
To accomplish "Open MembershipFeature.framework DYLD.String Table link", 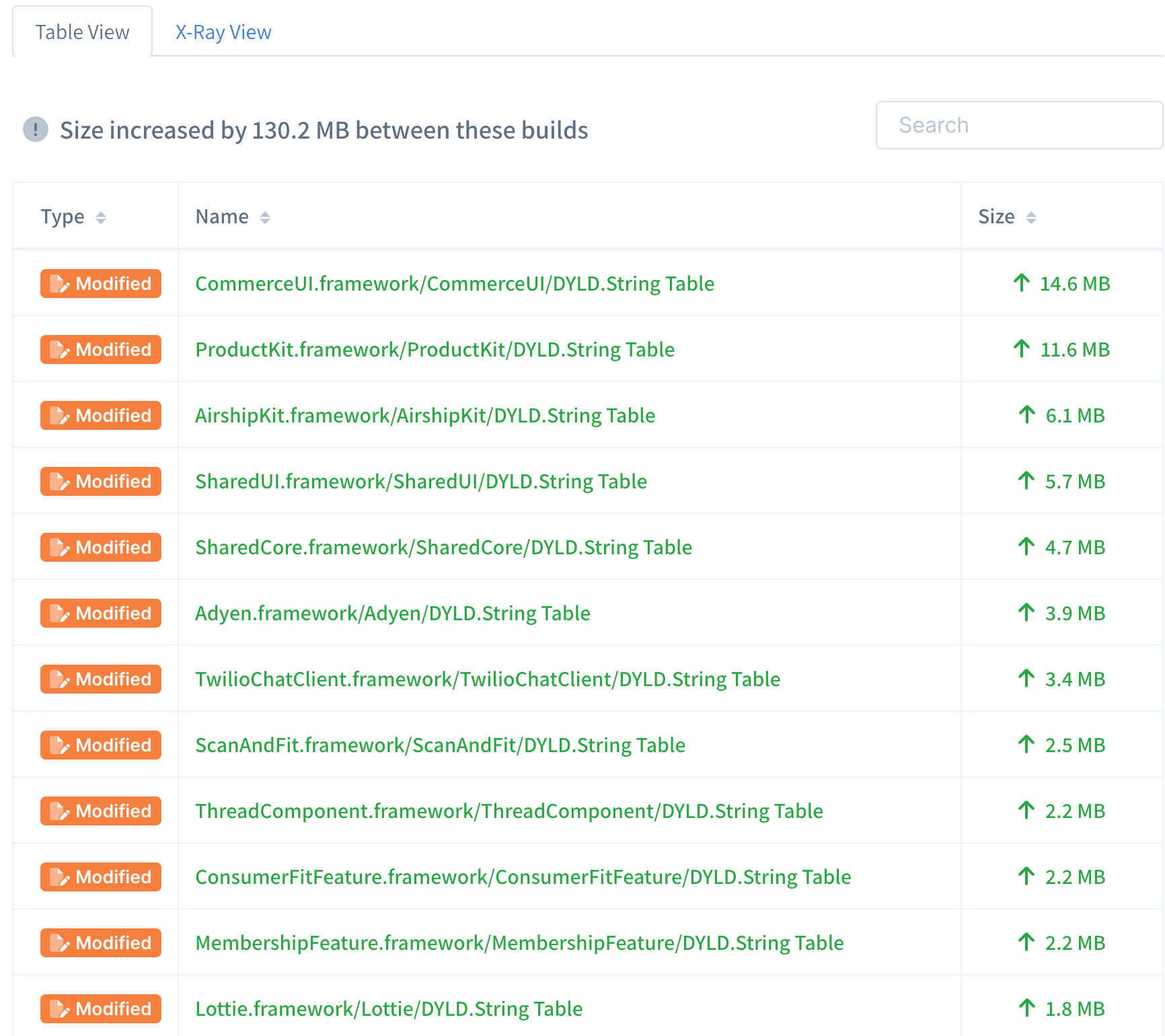I will pos(519,942).
